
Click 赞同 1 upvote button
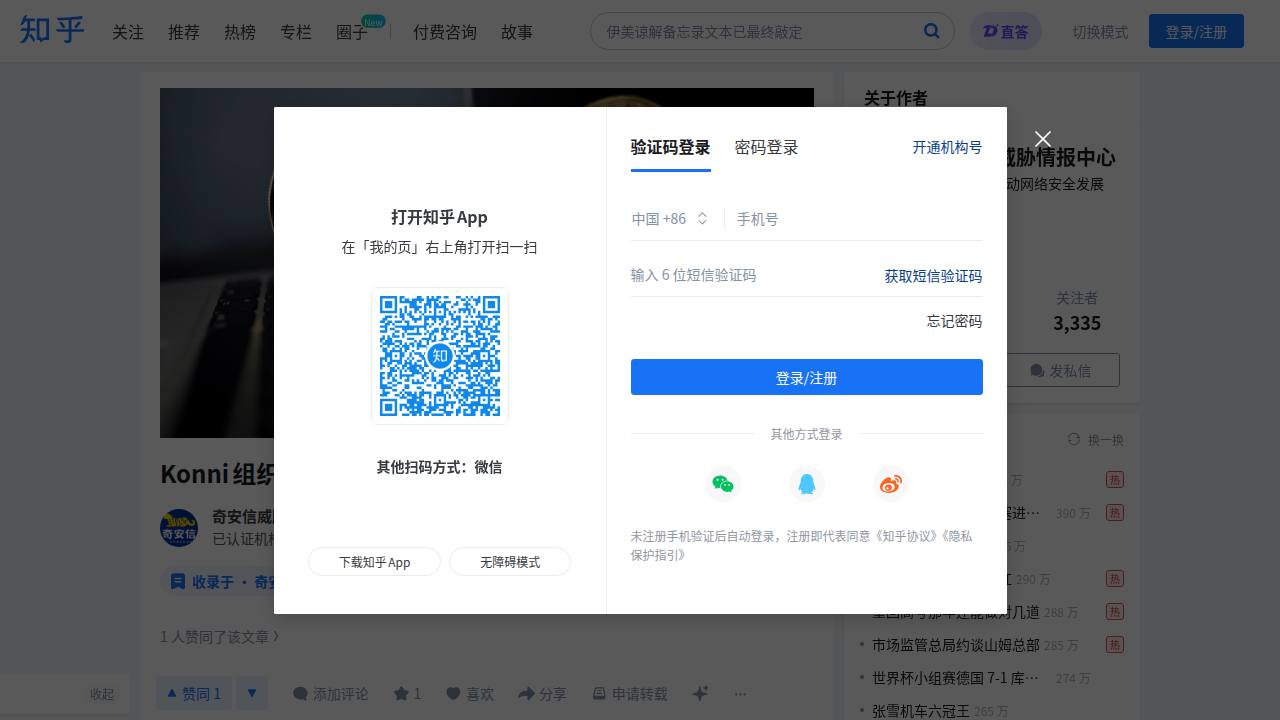[194, 693]
